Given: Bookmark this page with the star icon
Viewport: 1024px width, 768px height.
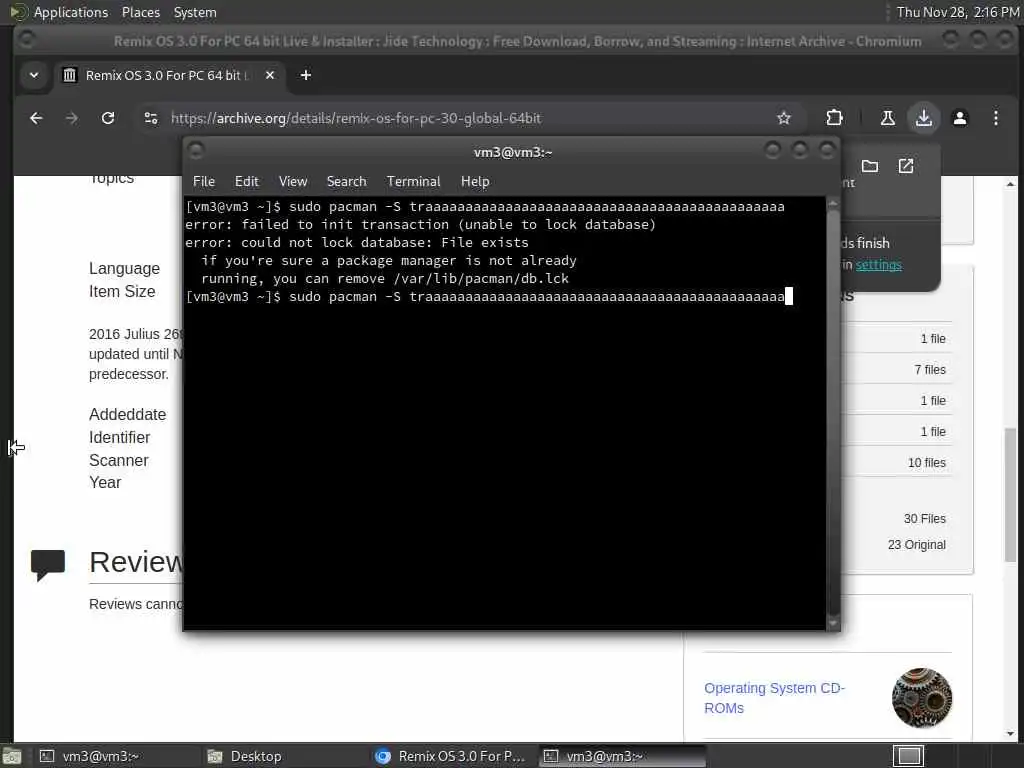Looking at the screenshot, I should tap(784, 118).
